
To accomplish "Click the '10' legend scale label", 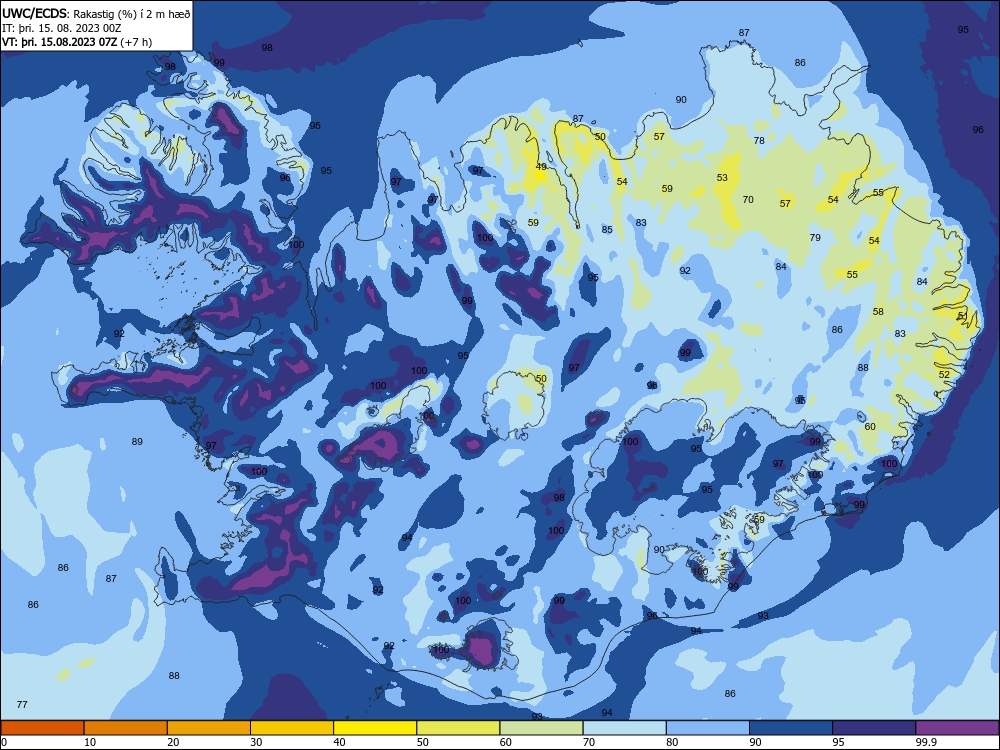I will [x=90, y=742].
